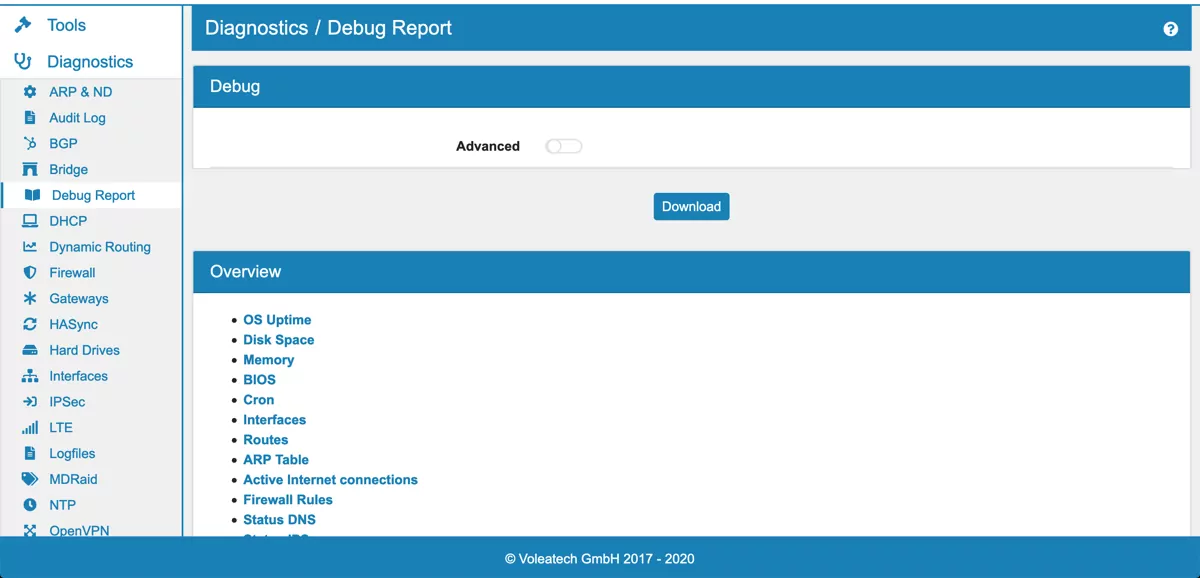Click the Interfaces network icon
The width and height of the screenshot is (1200, 578).
click(x=31, y=375)
